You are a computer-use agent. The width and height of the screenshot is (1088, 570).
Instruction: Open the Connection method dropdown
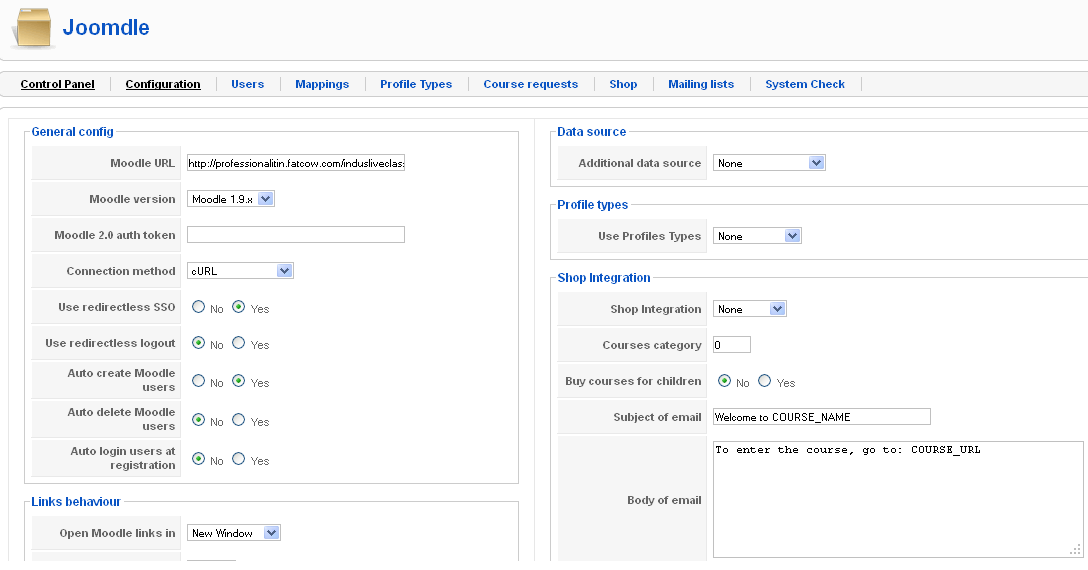240,271
